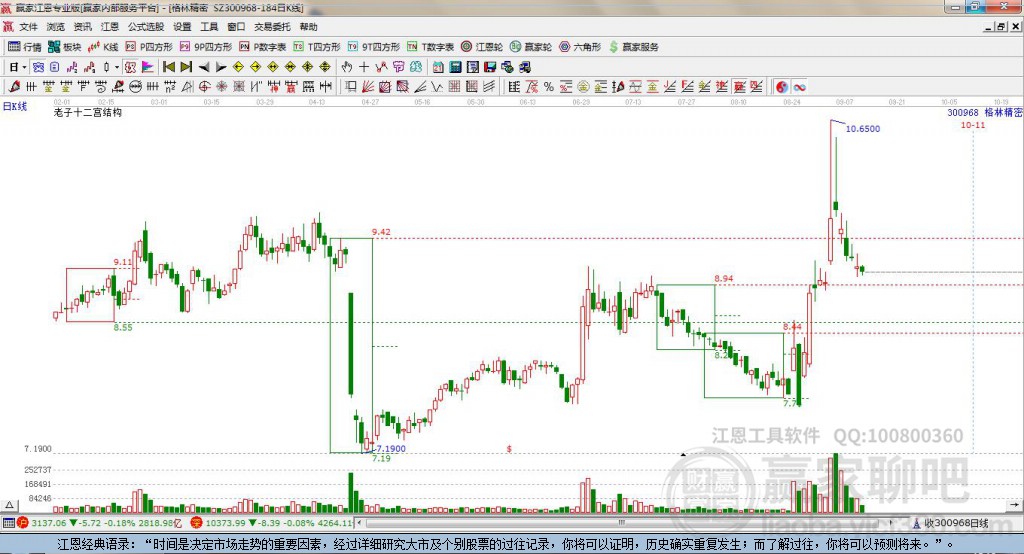
Task: Click the infinity symbol icon
Action: [x=799, y=87]
